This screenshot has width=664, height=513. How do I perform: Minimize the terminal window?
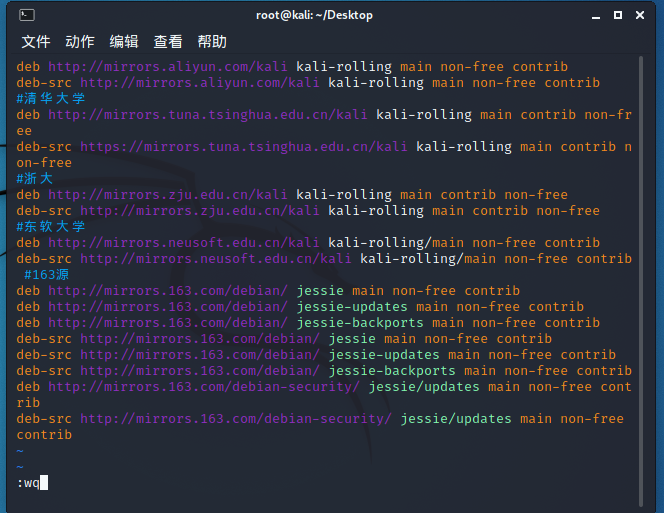(596, 16)
